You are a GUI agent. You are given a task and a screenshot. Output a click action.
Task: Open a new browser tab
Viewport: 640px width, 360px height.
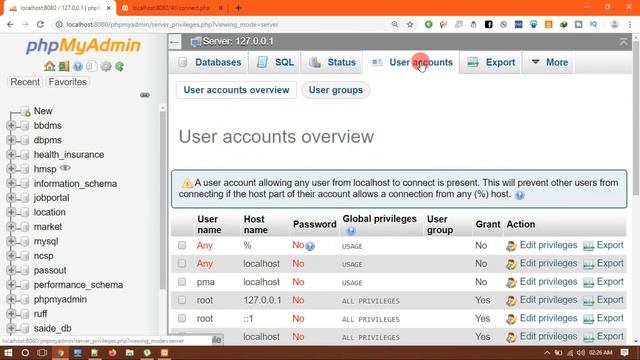pyautogui.click(x=238, y=8)
